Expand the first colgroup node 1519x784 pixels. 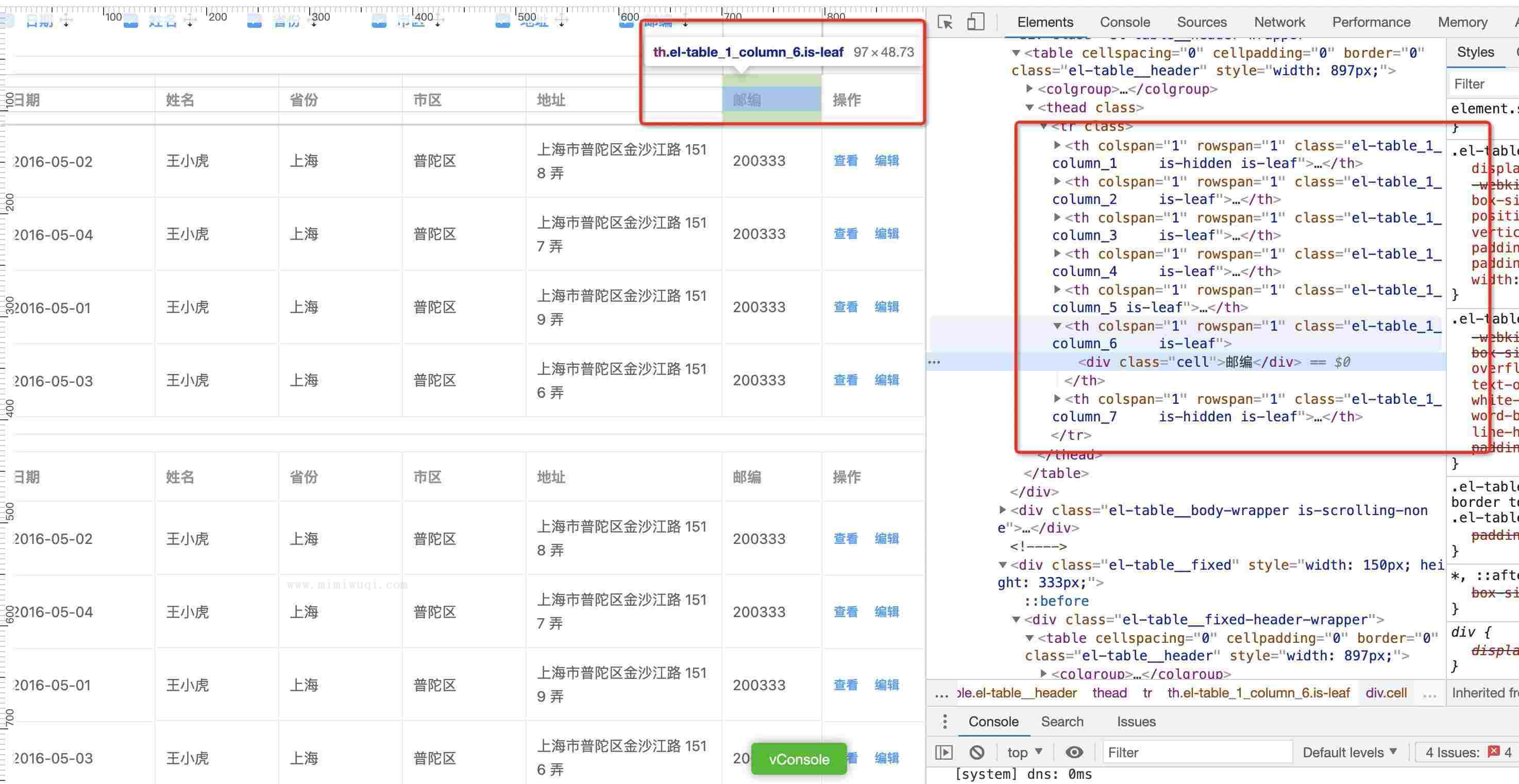click(1029, 89)
